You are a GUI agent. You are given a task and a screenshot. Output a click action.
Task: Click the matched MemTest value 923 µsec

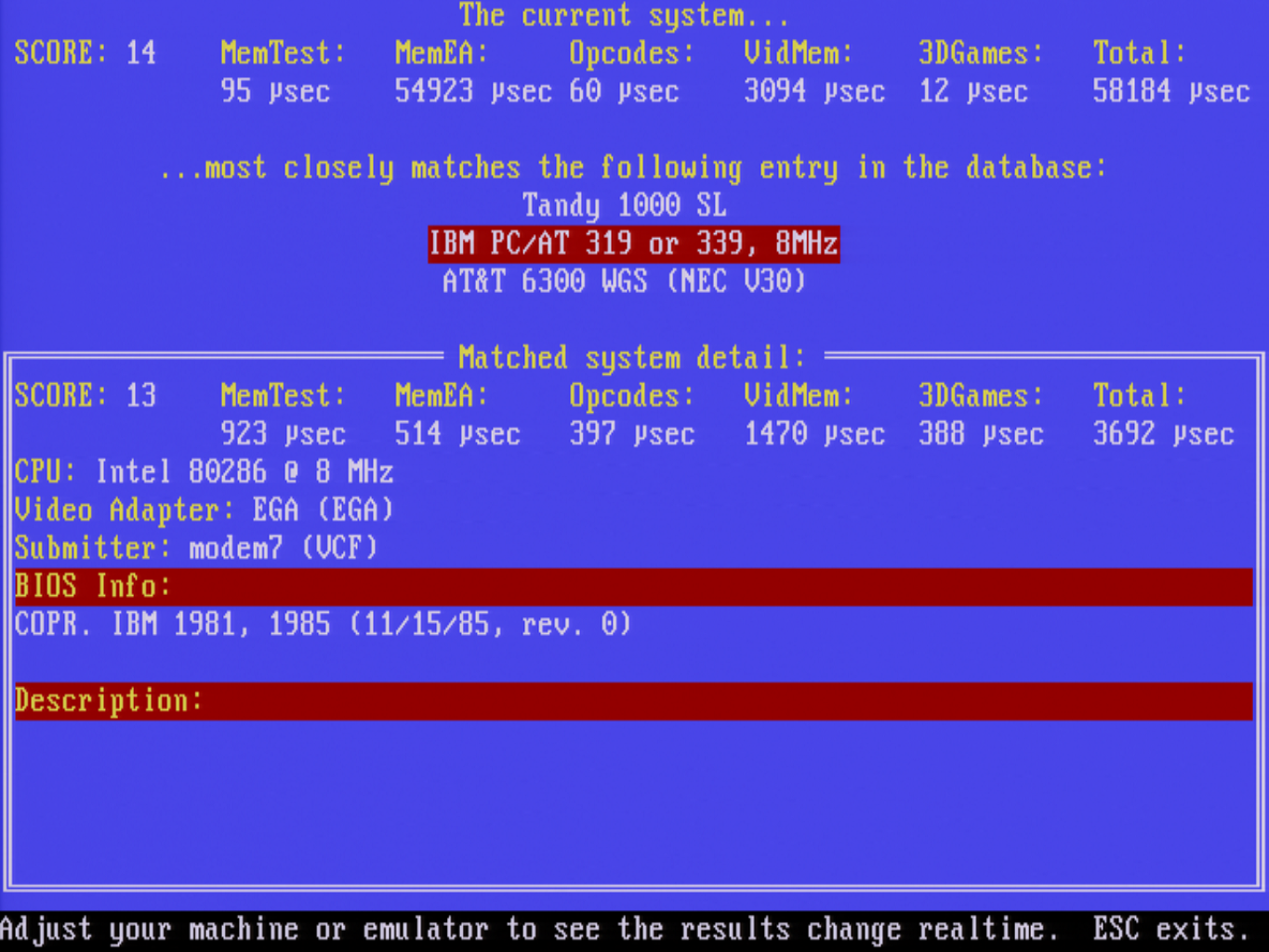coord(284,434)
